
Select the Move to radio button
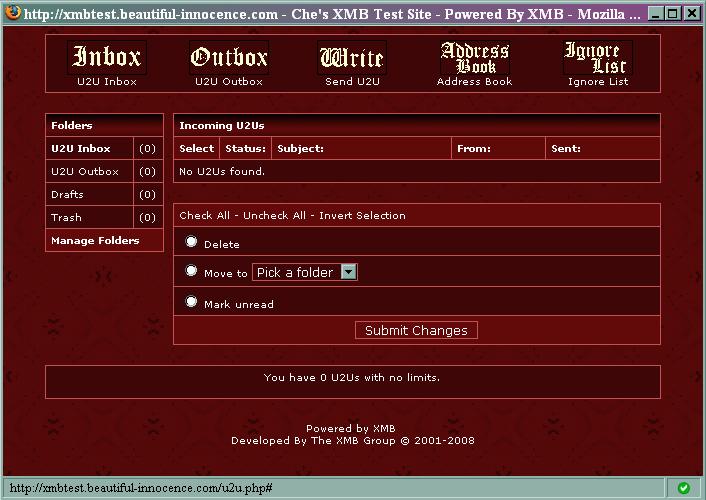coord(192,271)
